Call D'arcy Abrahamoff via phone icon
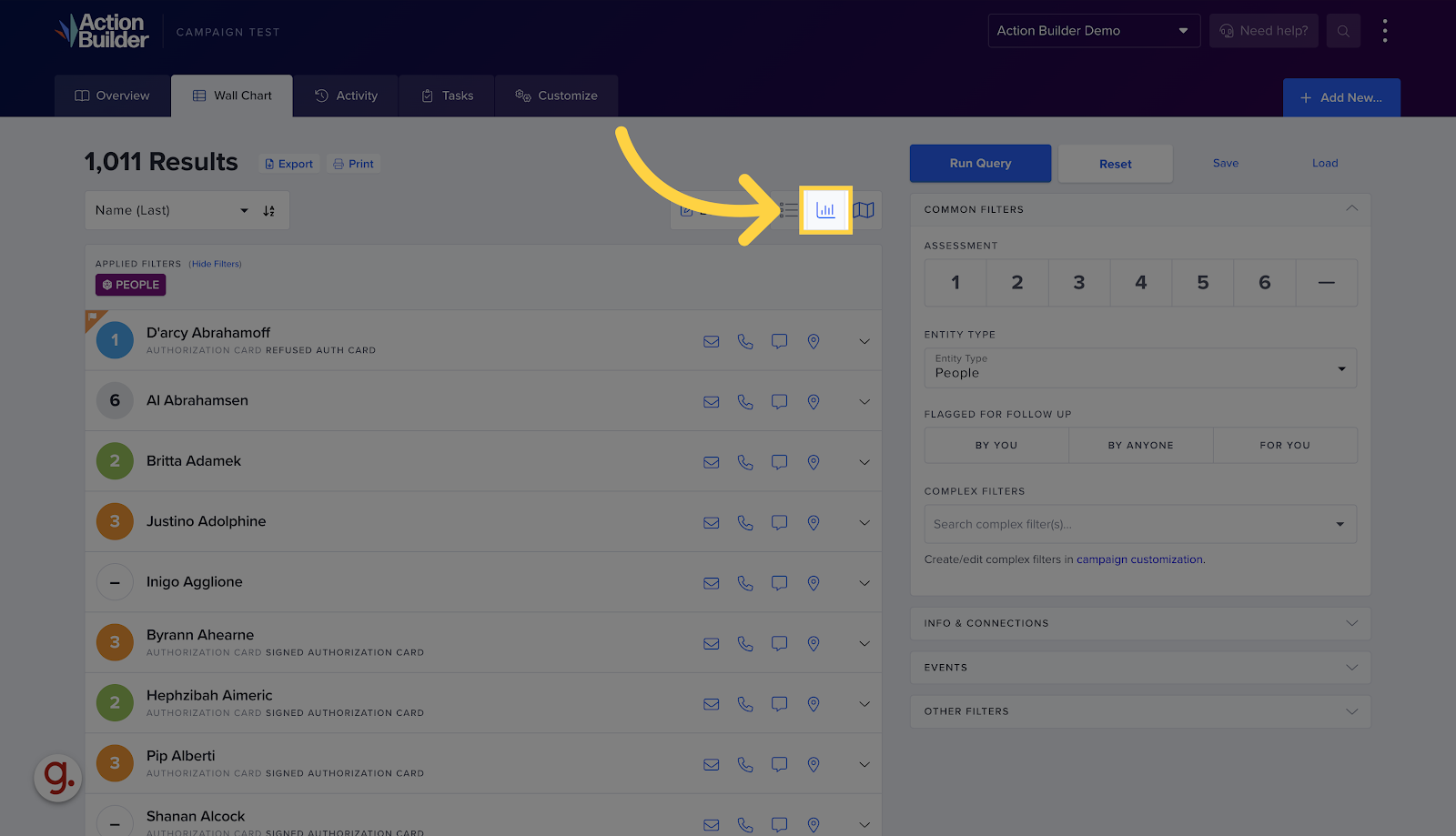 click(745, 341)
